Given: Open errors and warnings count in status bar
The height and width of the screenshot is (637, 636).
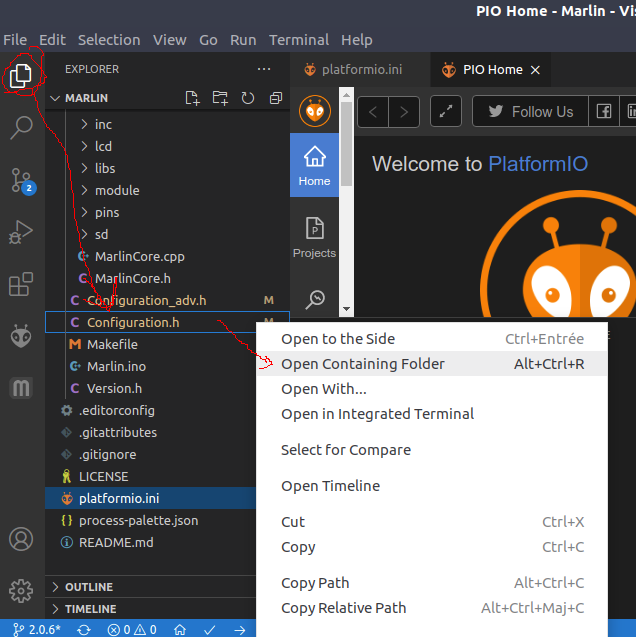Looking at the screenshot, I should pos(132,630).
